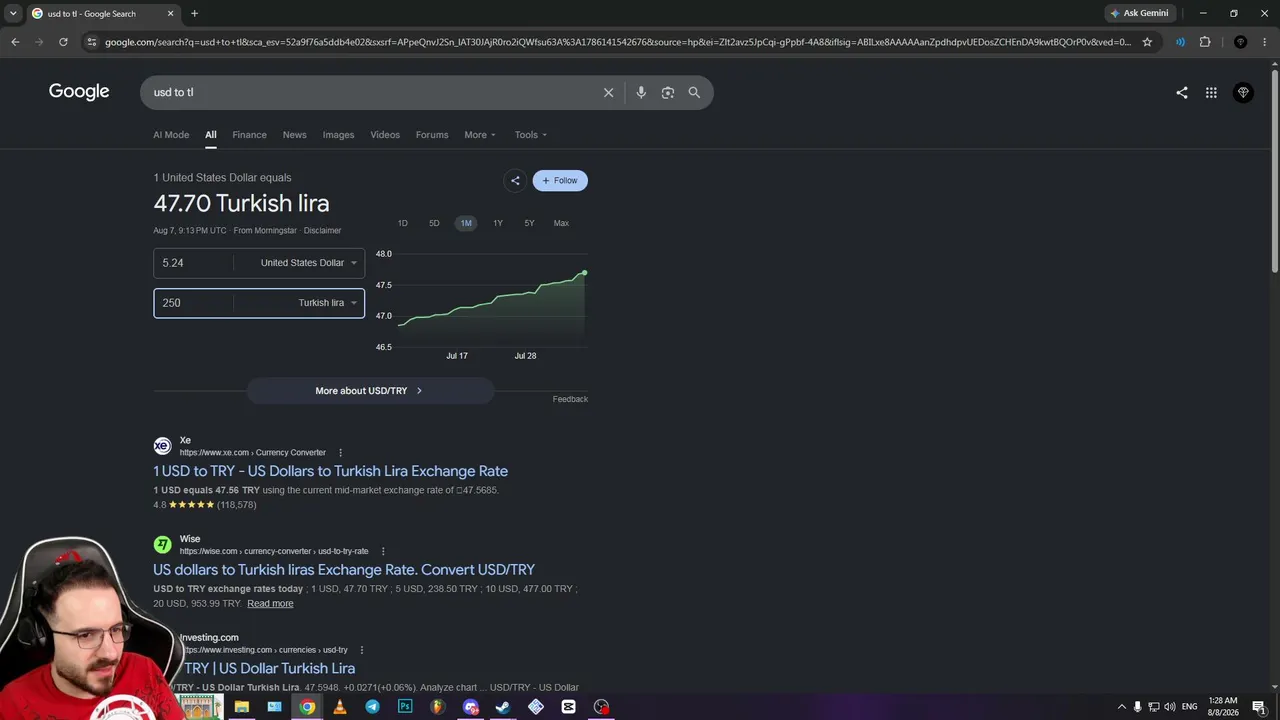The height and width of the screenshot is (720, 1280).
Task: Click the Google logo
Action: (x=79, y=92)
